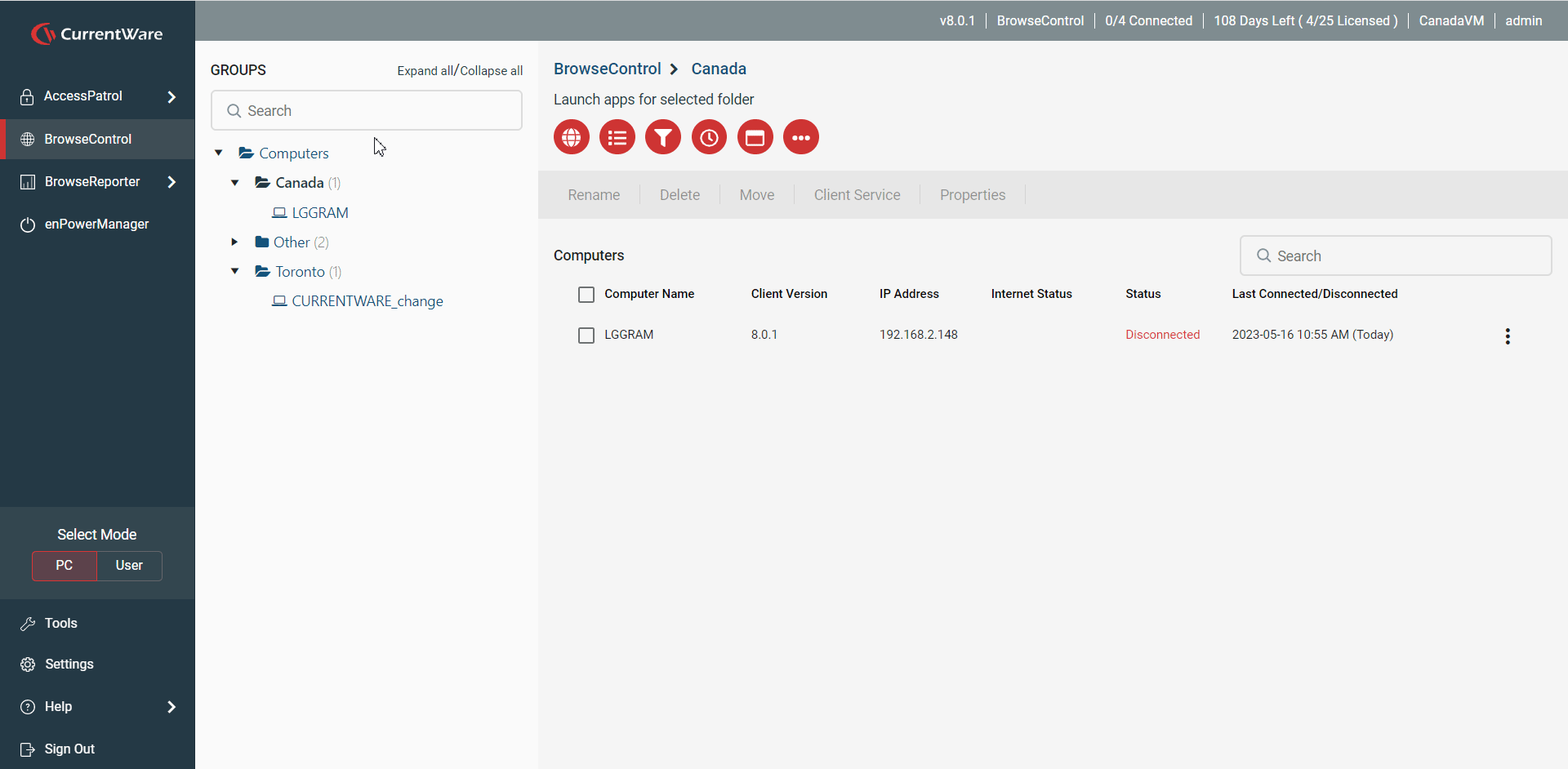The width and height of the screenshot is (1568, 769).
Task: Click the Other folder icon
Action: tap(262, 242)
